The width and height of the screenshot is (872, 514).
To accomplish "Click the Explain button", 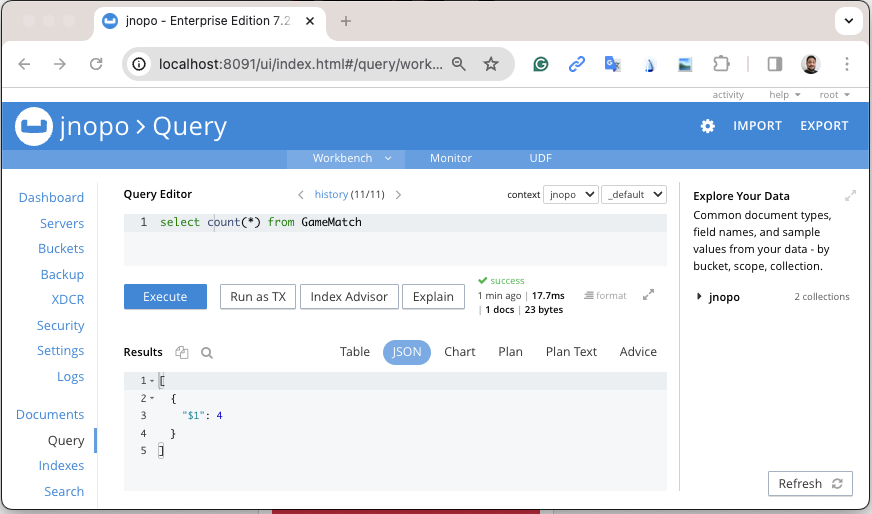I will tap(433, 296).
